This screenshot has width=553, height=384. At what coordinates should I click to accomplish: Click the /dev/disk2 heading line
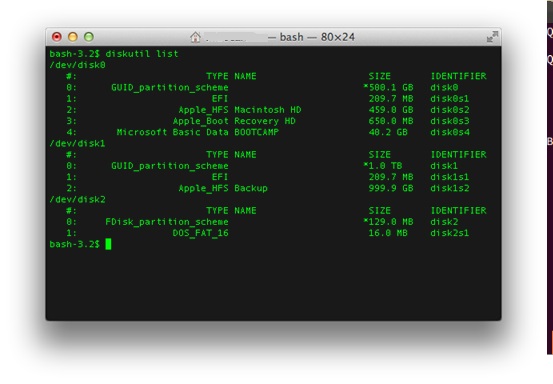[x=78, y=200]
